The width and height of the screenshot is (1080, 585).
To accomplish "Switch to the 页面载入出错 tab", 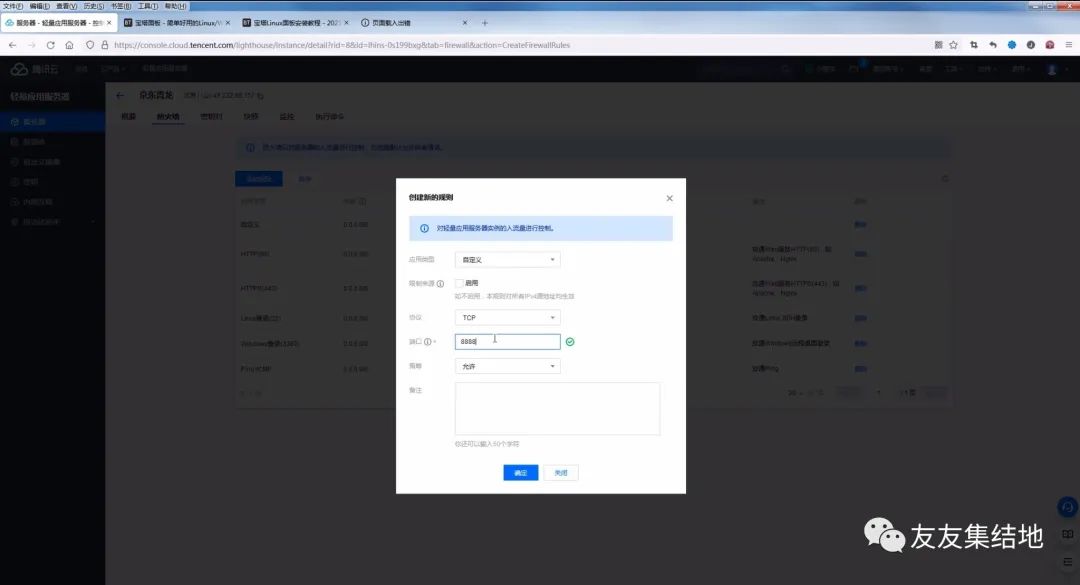I will 414,23.
